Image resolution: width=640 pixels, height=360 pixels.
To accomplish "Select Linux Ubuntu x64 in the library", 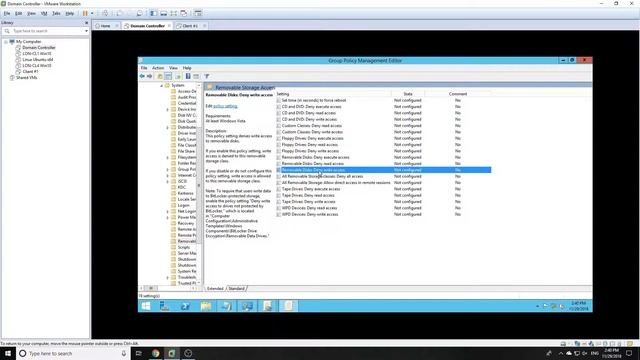I will [x=37, y=60].
